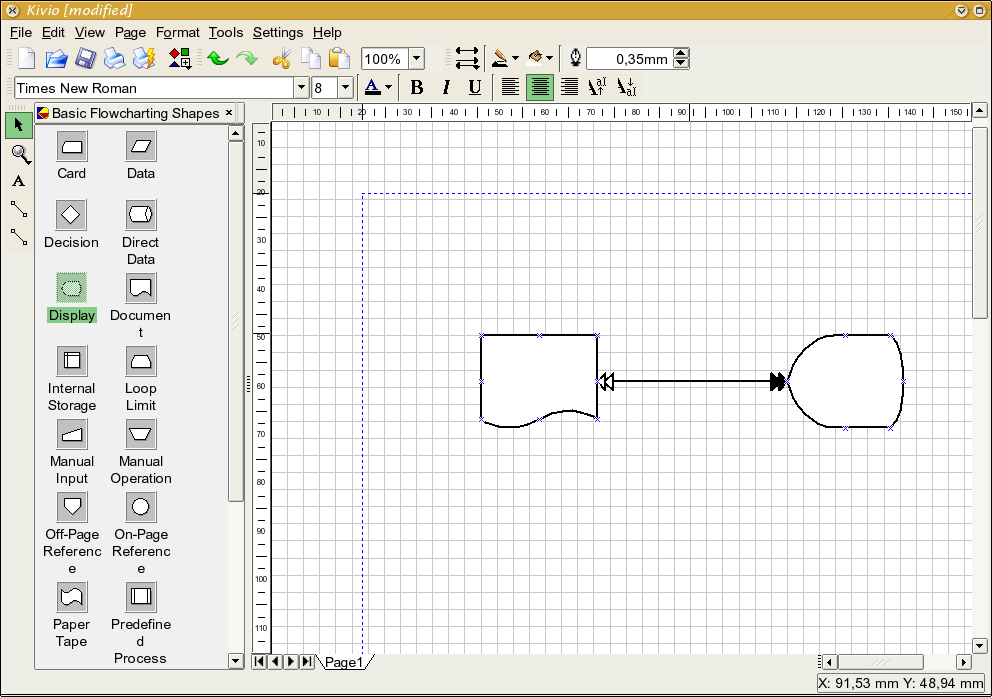
Task: Open the line color dropdown arrow
Action: coord(516,58)
